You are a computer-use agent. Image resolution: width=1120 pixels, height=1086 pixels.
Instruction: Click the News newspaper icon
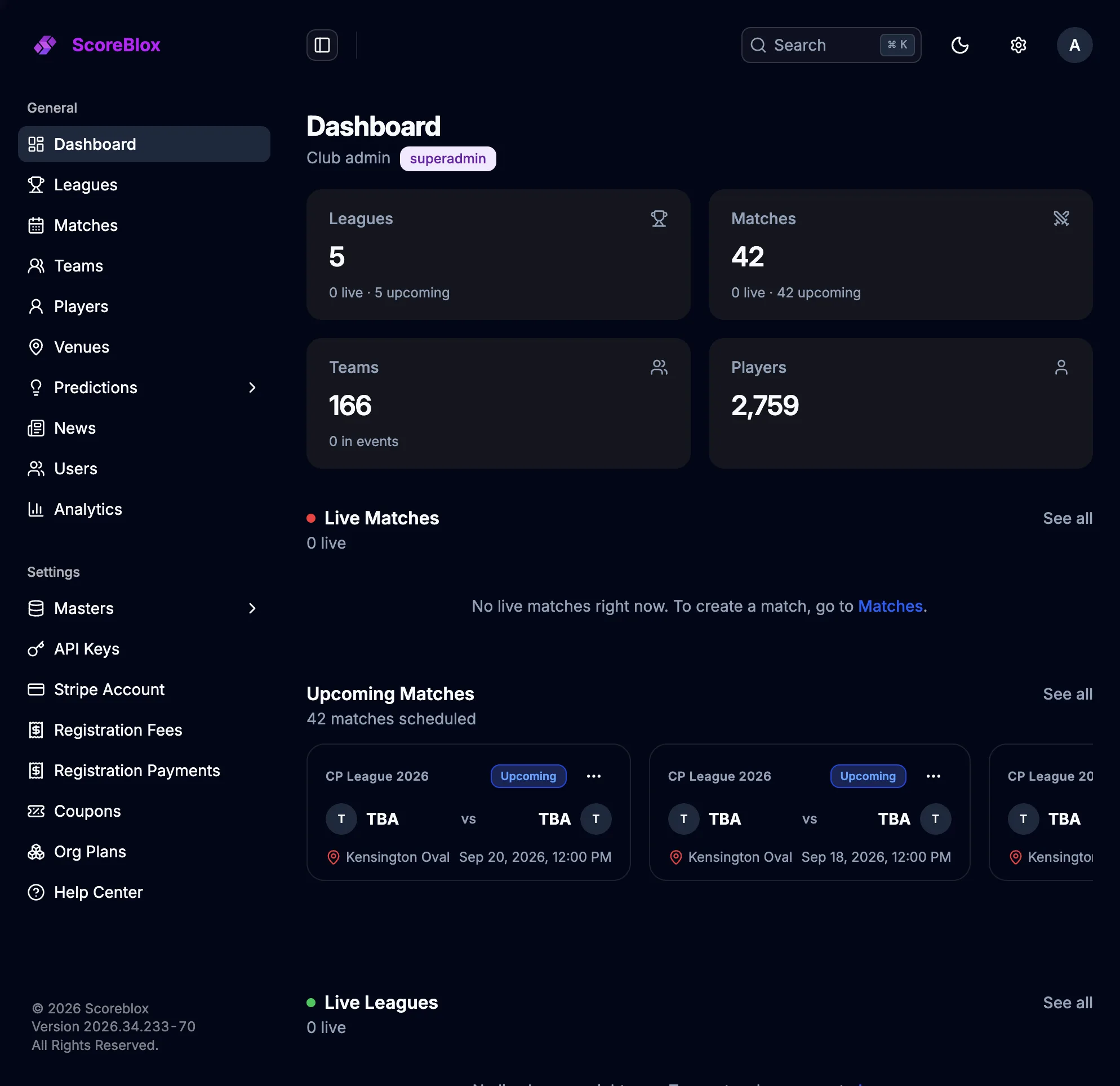coord(36,428)
